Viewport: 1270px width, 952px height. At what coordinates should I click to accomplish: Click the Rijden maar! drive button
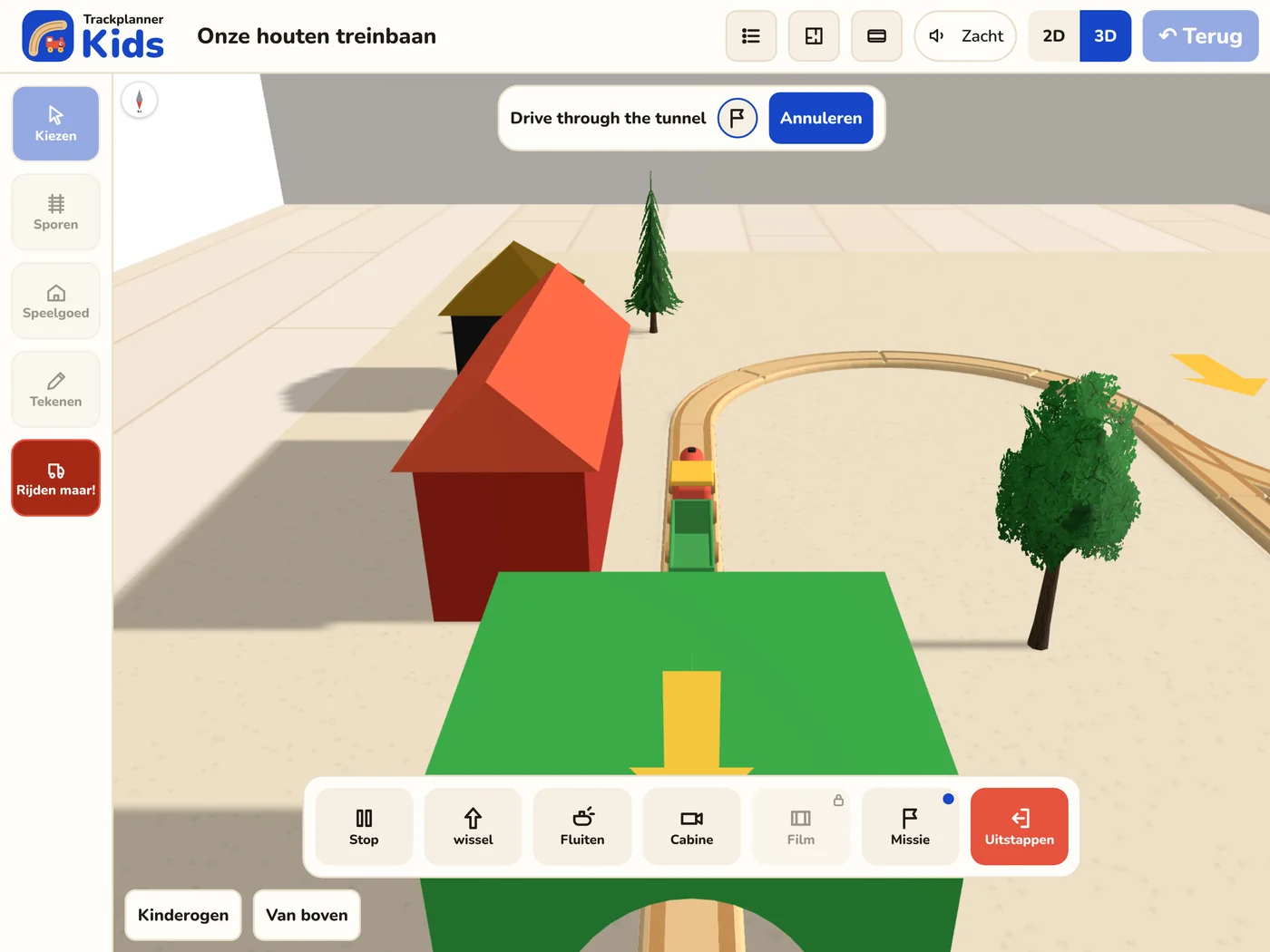point(55,478)
